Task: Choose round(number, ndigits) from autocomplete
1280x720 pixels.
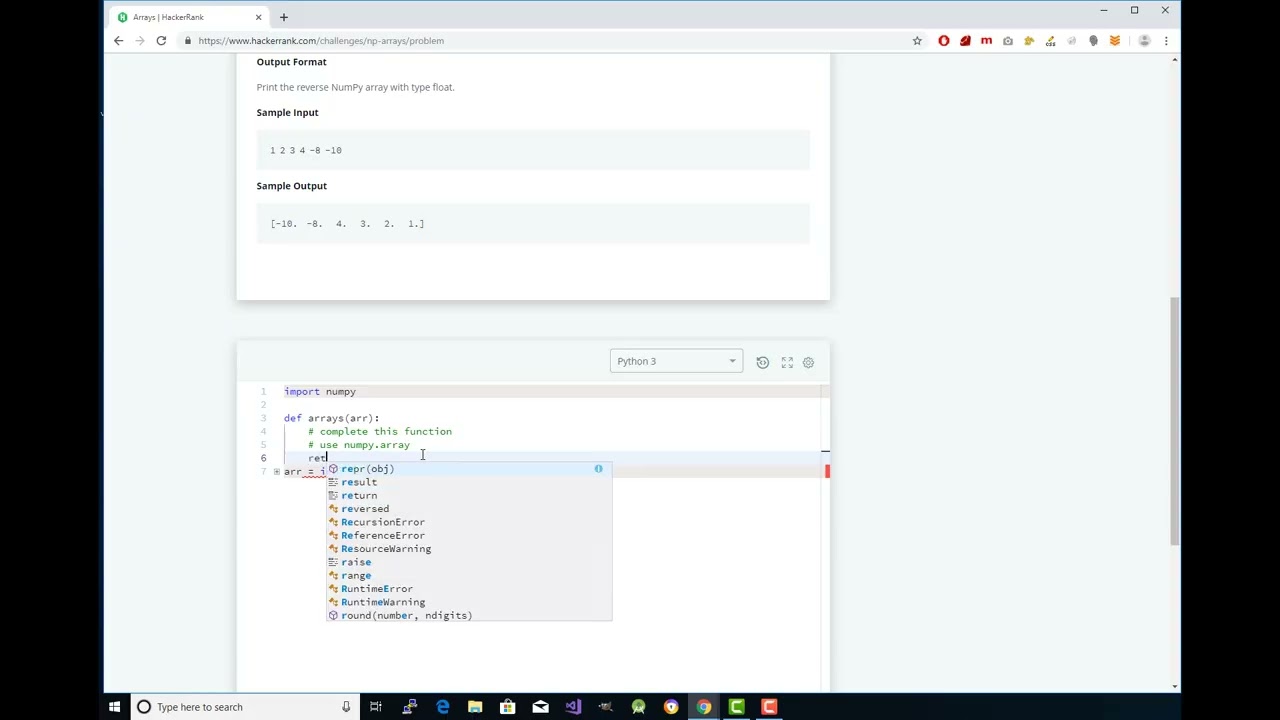Action: click(468, 616)
